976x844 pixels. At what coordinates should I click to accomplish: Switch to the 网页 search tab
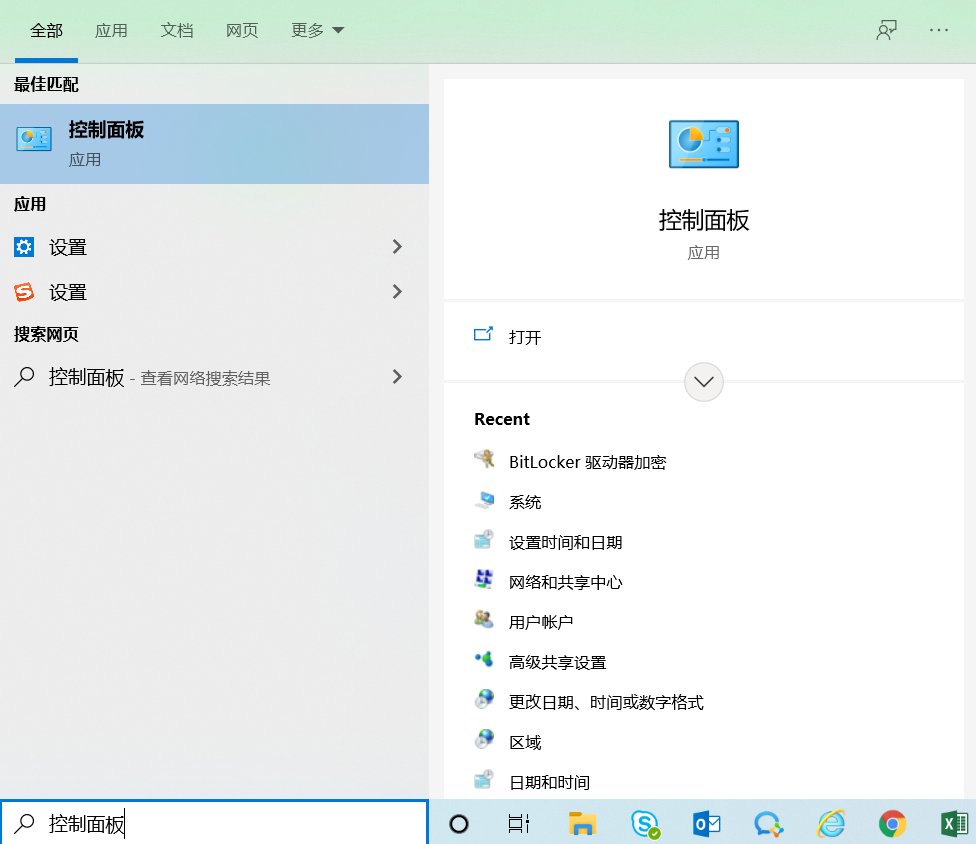click(x=241, y=30)
